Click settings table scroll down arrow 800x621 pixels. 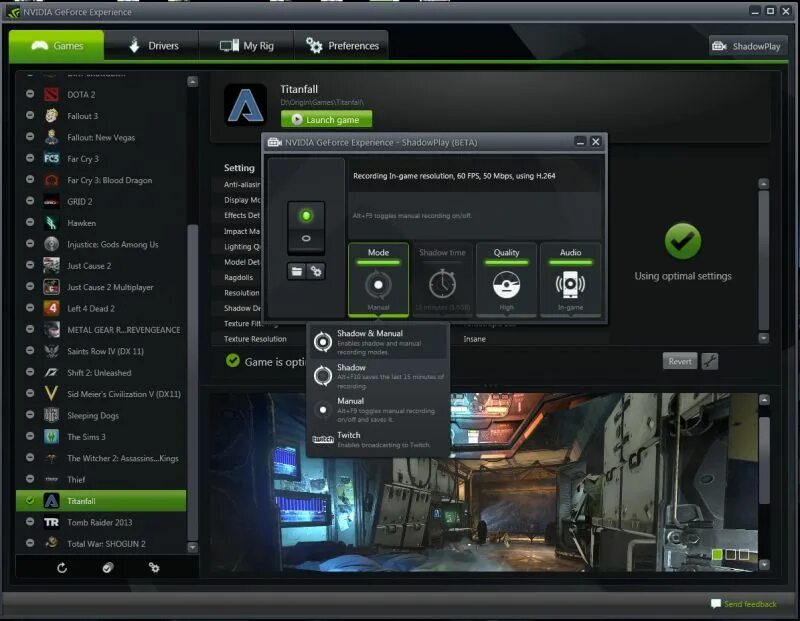[763, 338]
